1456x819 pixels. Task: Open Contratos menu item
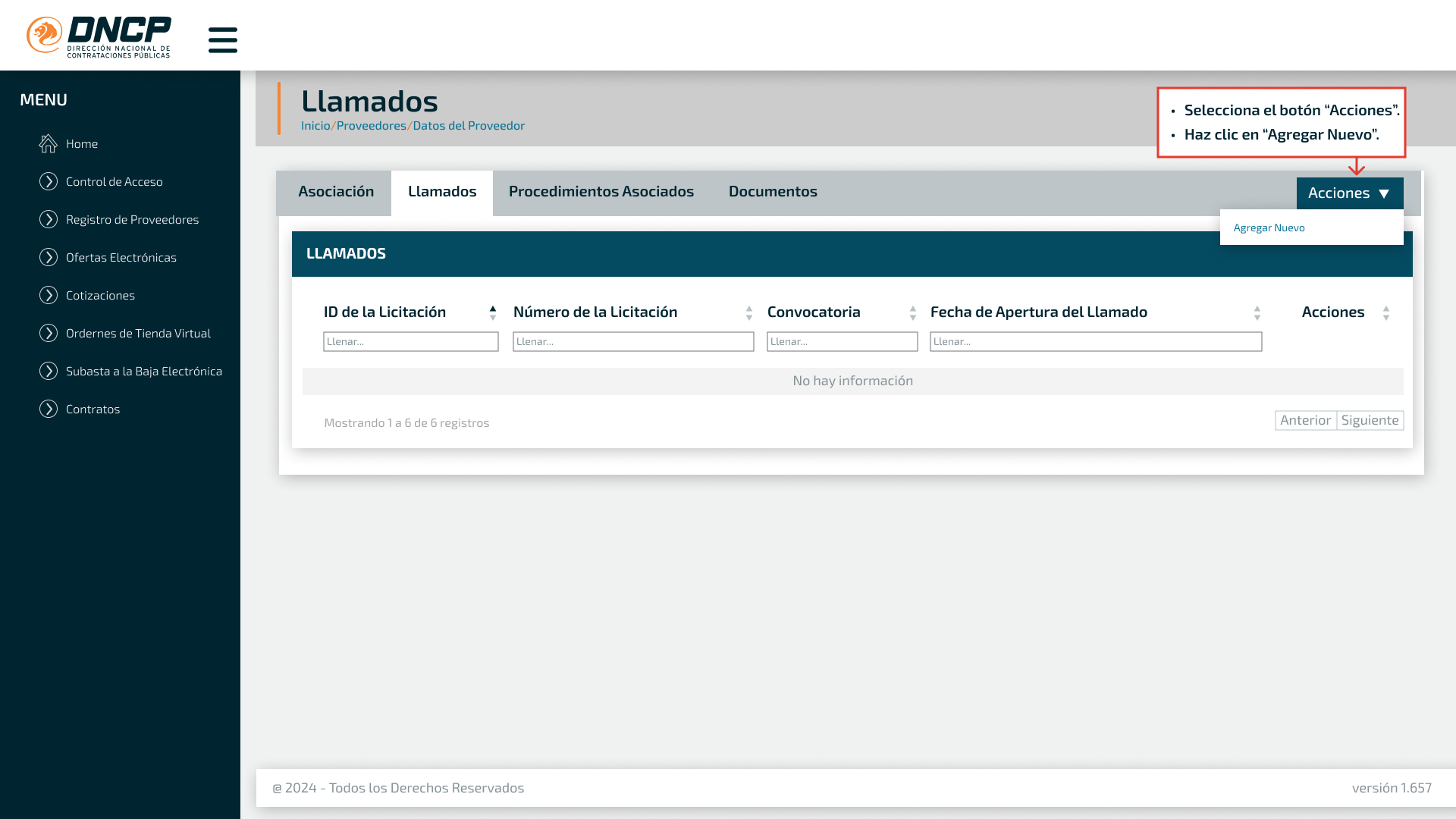click(x=93, y=409)
